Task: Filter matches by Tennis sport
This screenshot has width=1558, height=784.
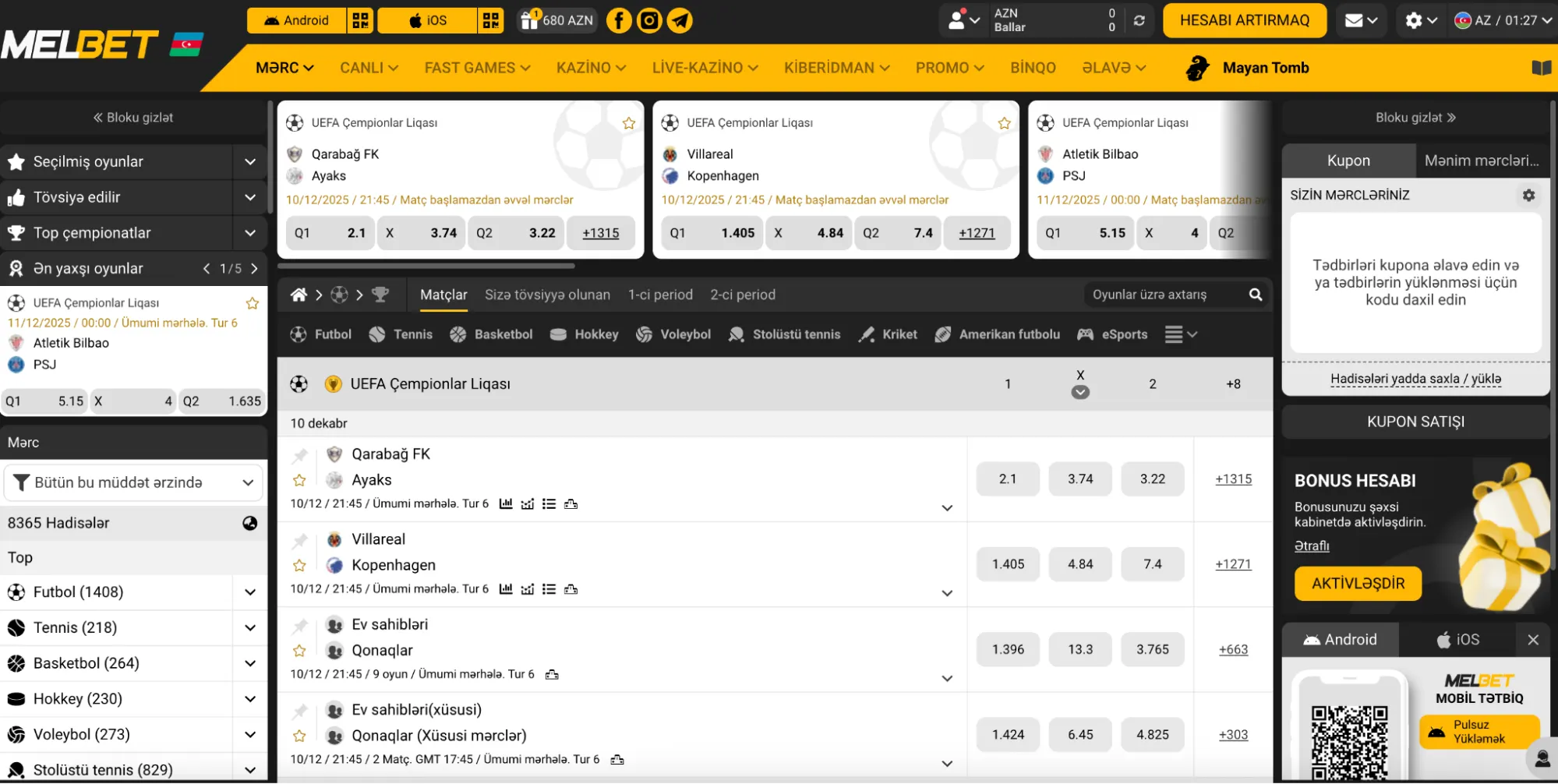Action: pyautogui.click(x=401, y=334)
